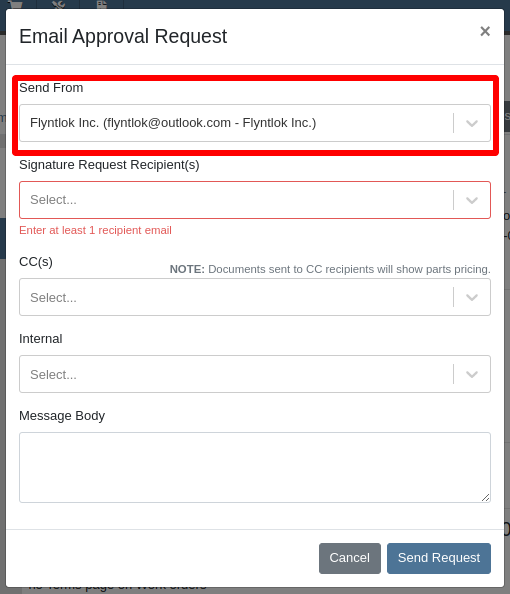510x594 pixels.
Task: Click the Flyntlok Inc. sender value
Action: pos(173,123)
